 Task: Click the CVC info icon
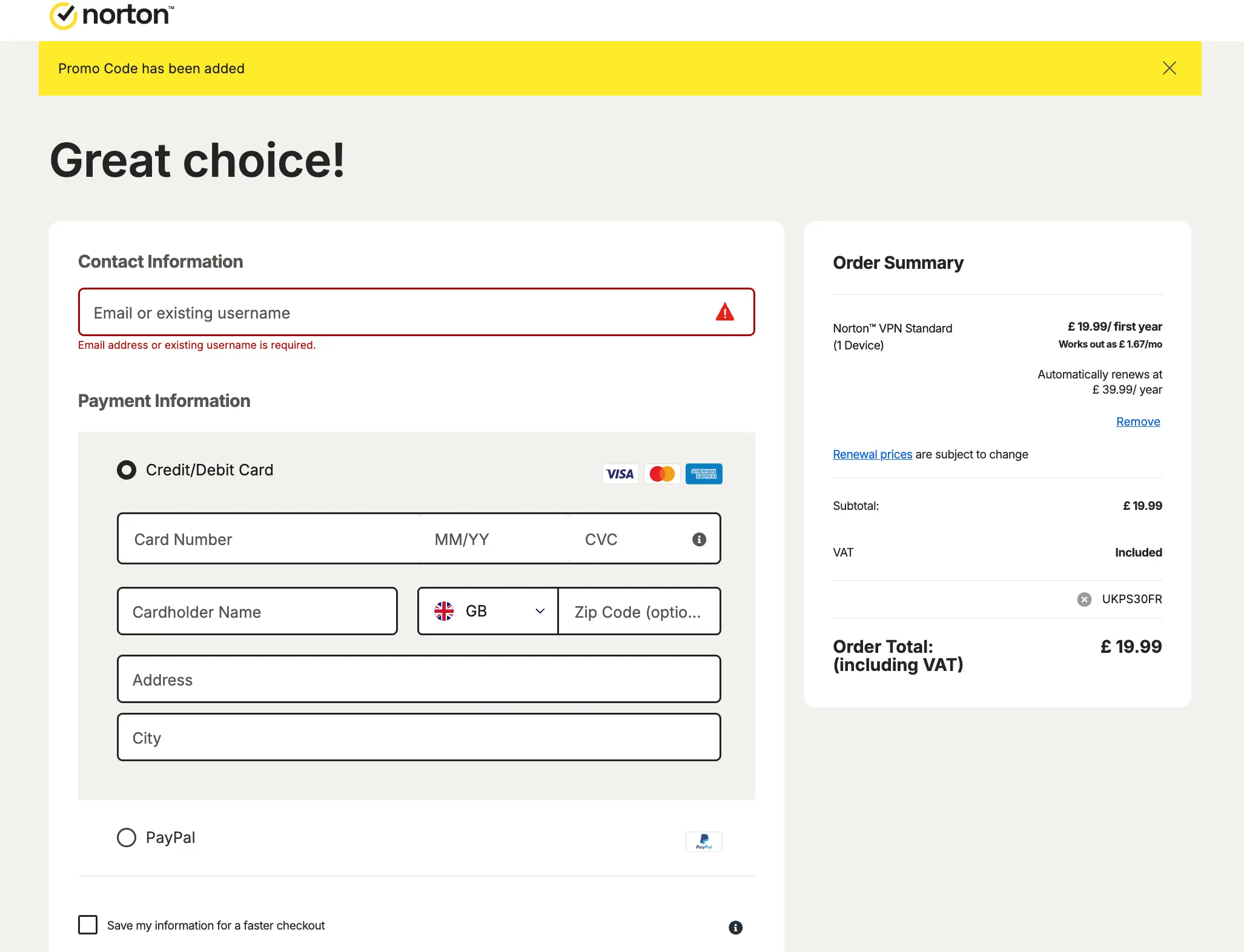699,540
